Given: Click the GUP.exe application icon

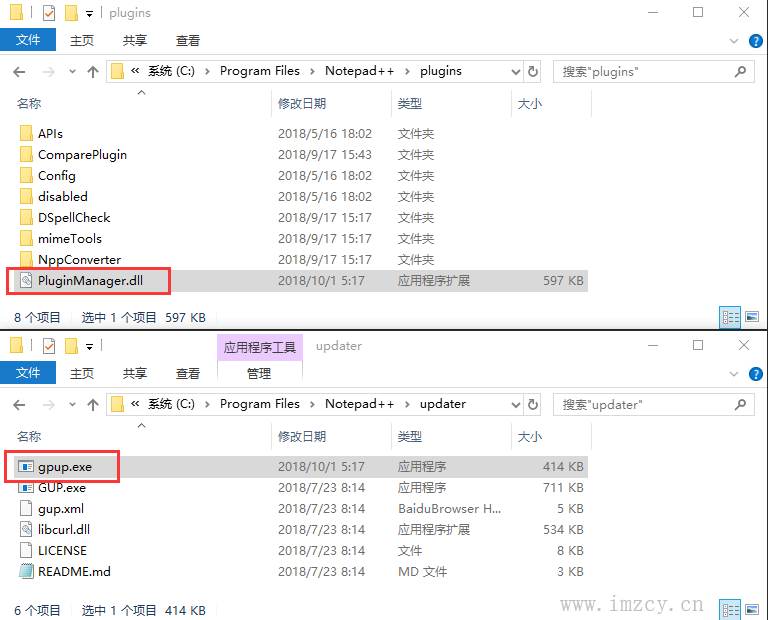Looking at the screenshot, I should [x=27, y=488].
